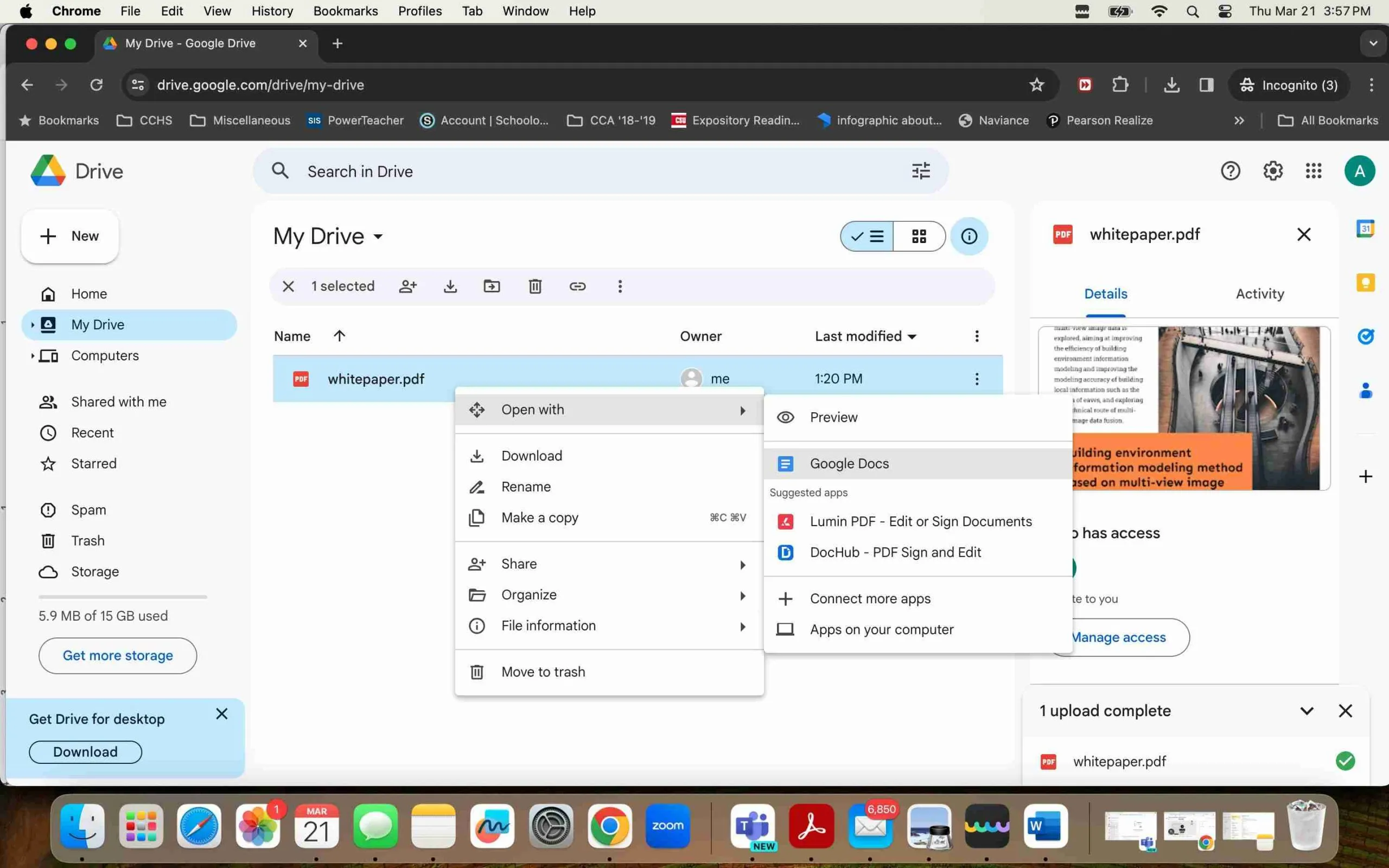Collapse the upload complete panel
The width and height of the screenshot is (1389, 868).
(x=1307, y=711)
